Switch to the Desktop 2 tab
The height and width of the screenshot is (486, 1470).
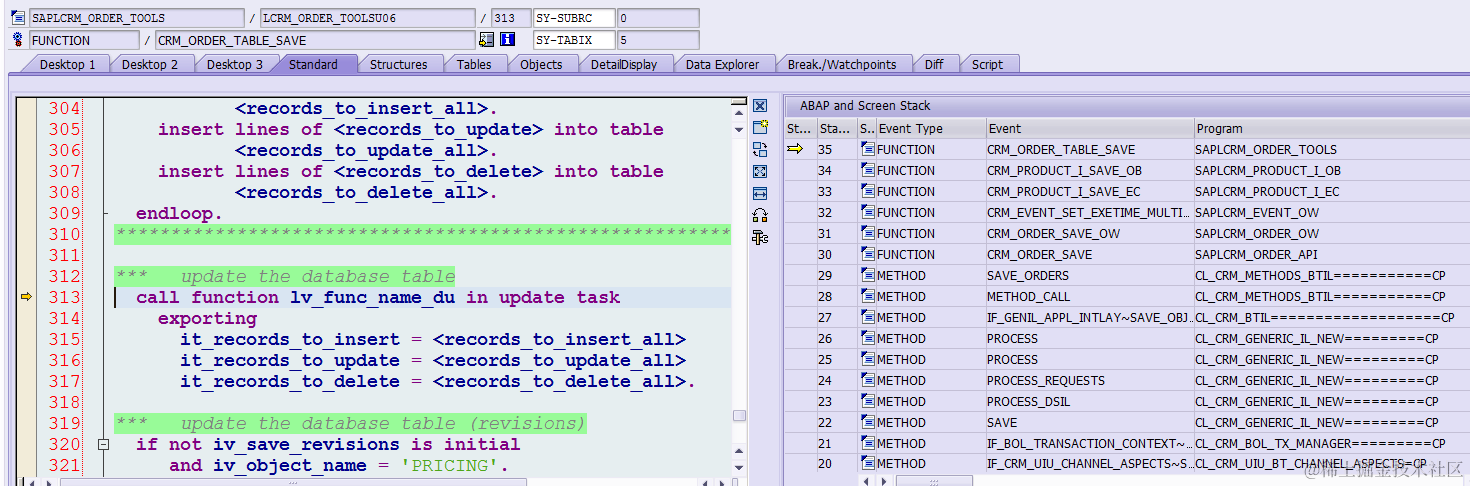click(150, 64)
